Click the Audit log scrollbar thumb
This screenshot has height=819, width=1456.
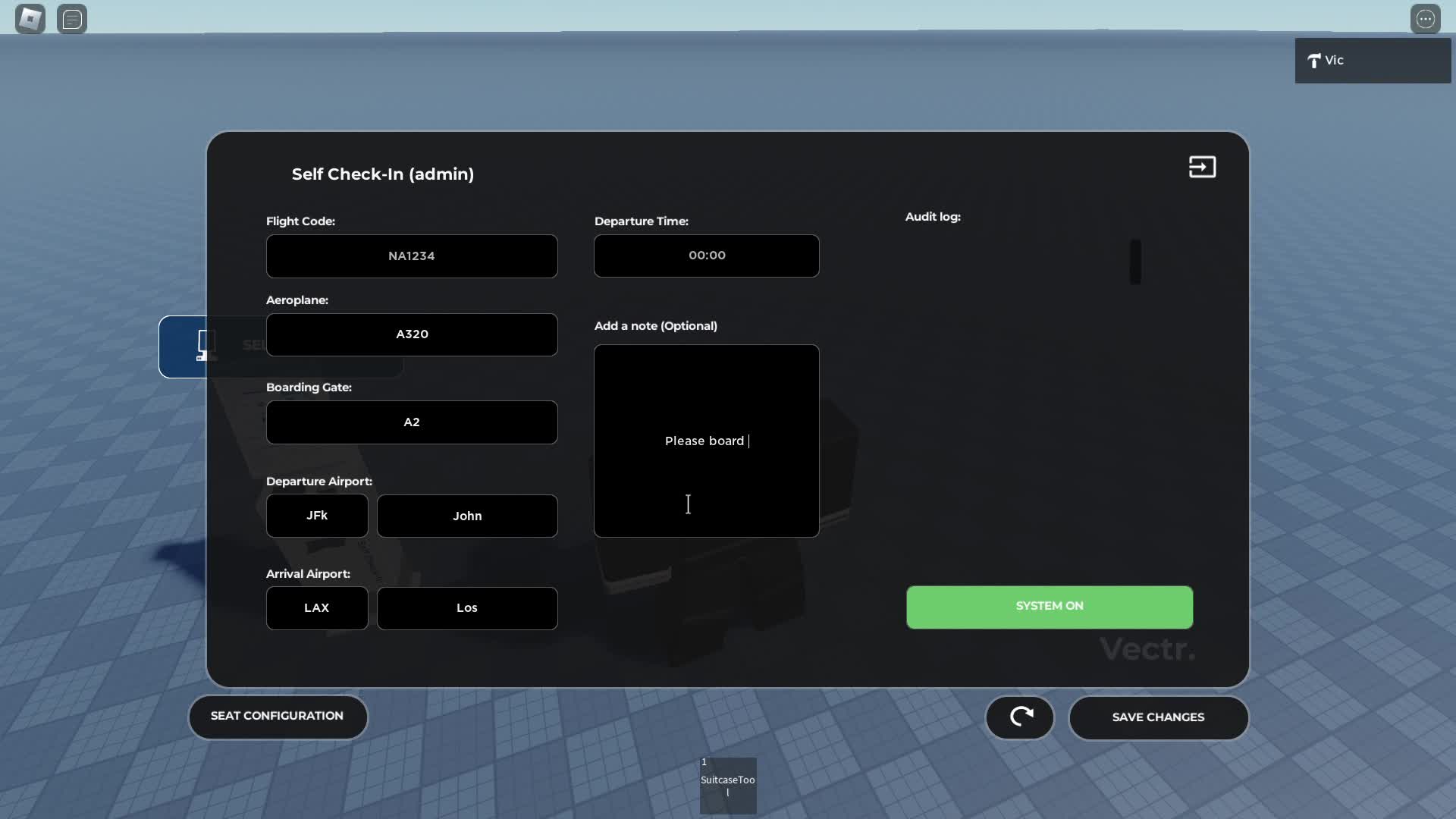[1135, 262]
